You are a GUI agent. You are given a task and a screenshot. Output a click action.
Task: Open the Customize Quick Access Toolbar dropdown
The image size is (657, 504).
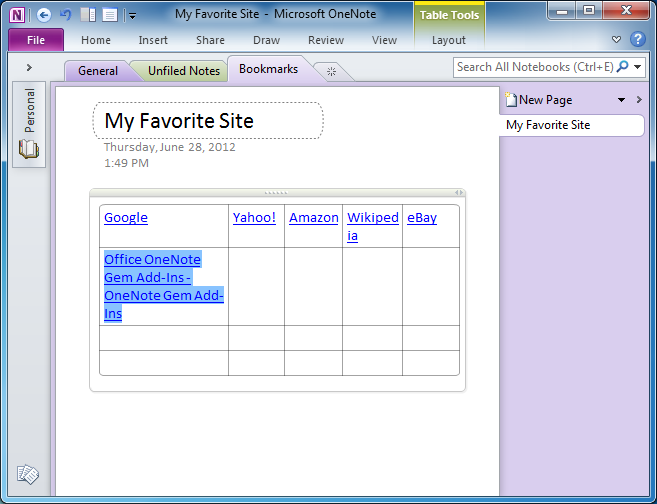tap(132, 16)
